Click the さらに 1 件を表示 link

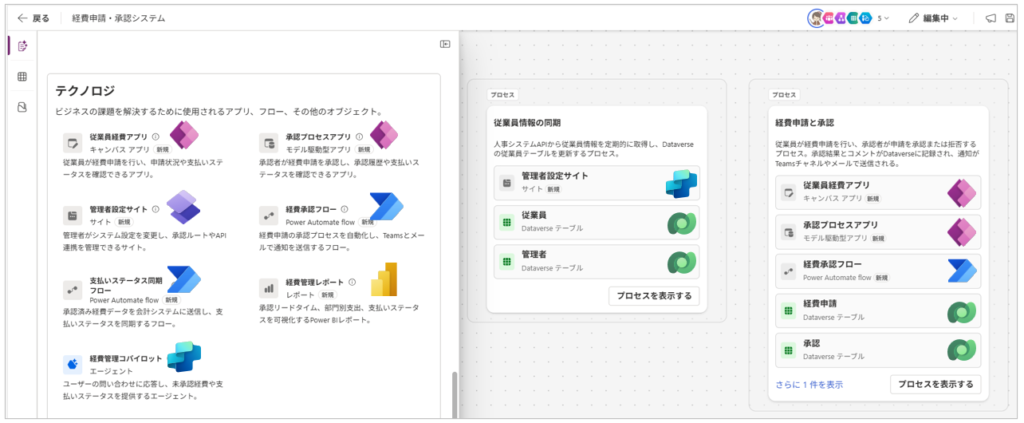[x=808, y=384]
